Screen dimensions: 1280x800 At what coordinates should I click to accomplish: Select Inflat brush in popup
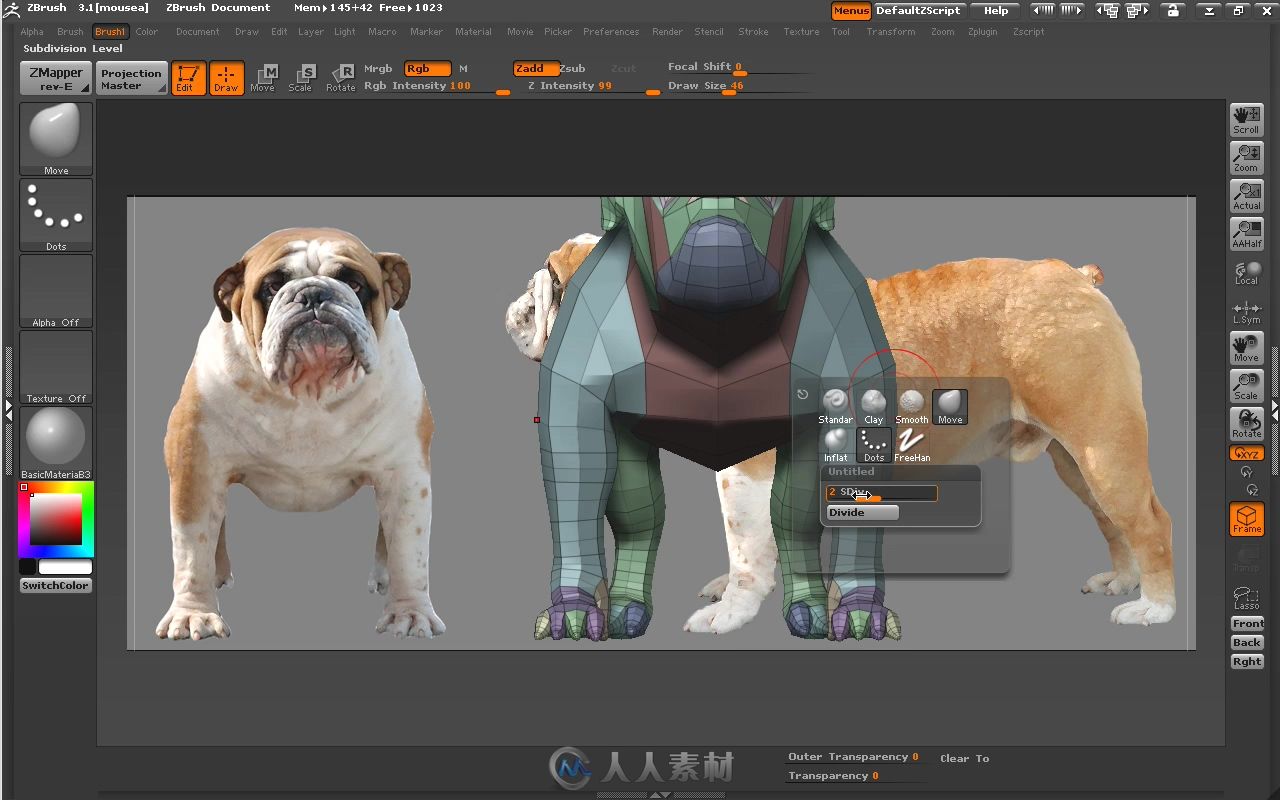click(836, 445)
